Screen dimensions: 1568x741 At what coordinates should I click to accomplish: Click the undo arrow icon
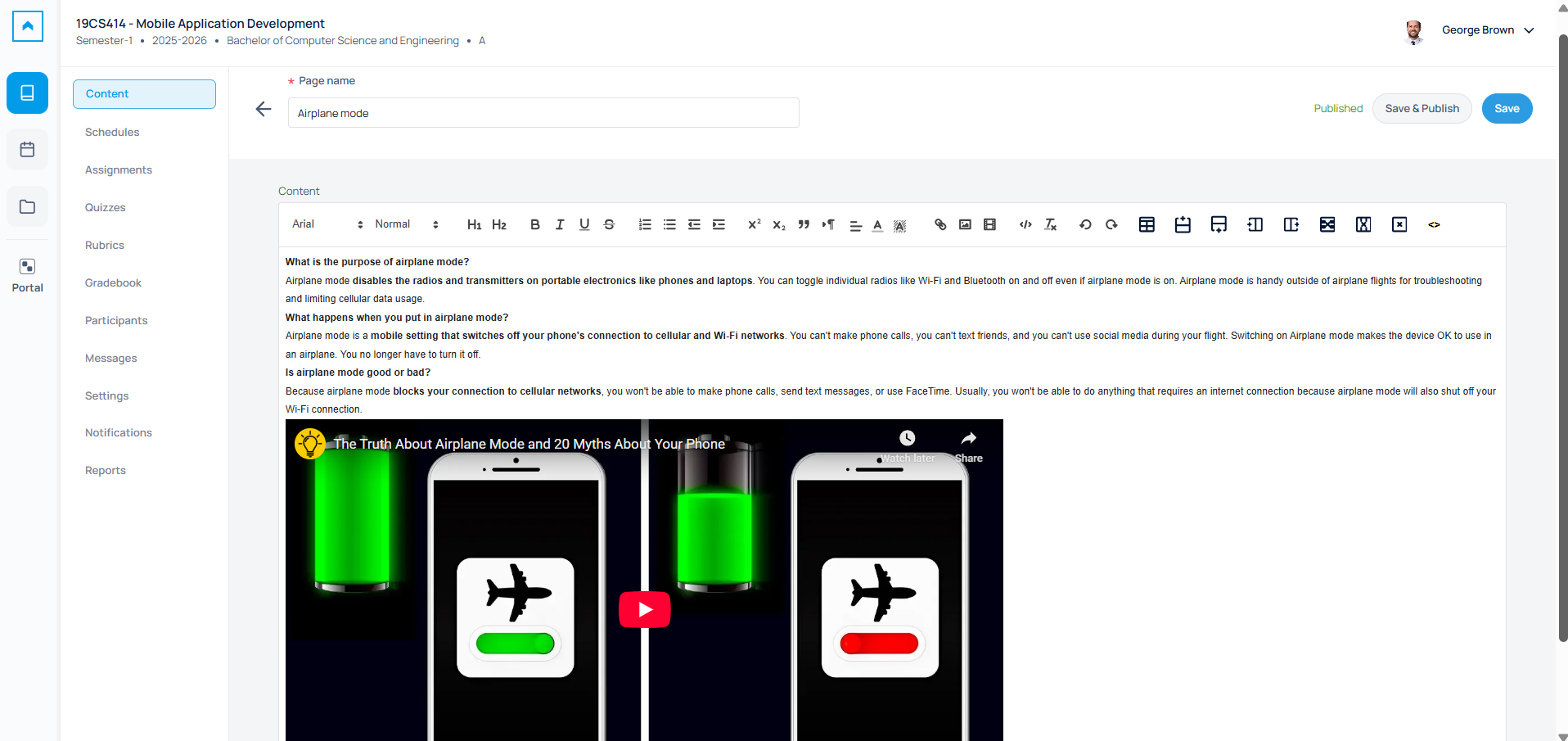tap(1085, 224)
